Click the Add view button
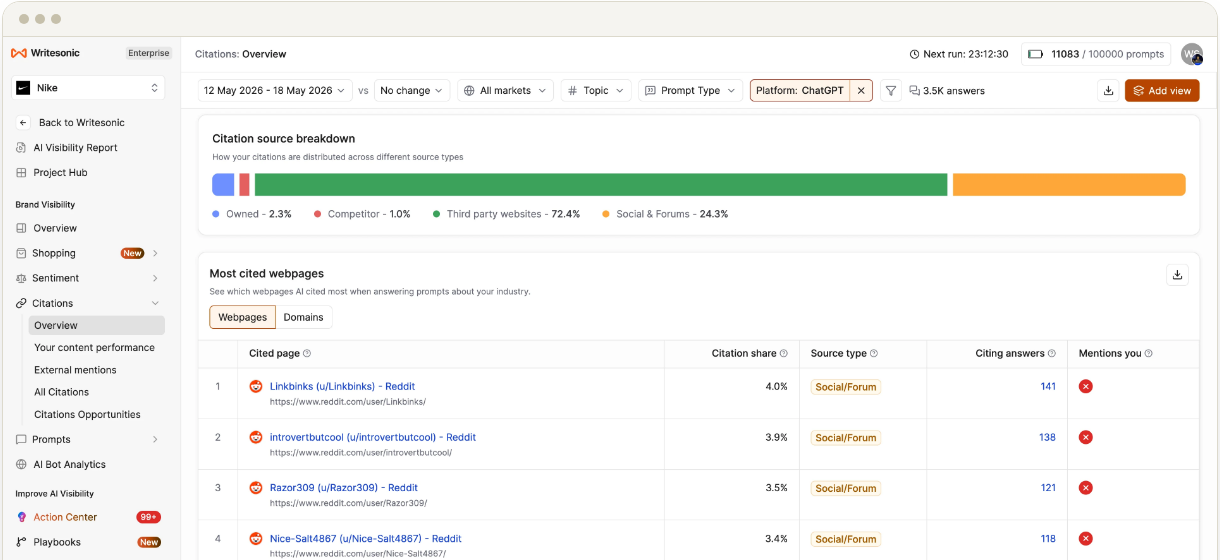1220x560 pixels. 1162,90
